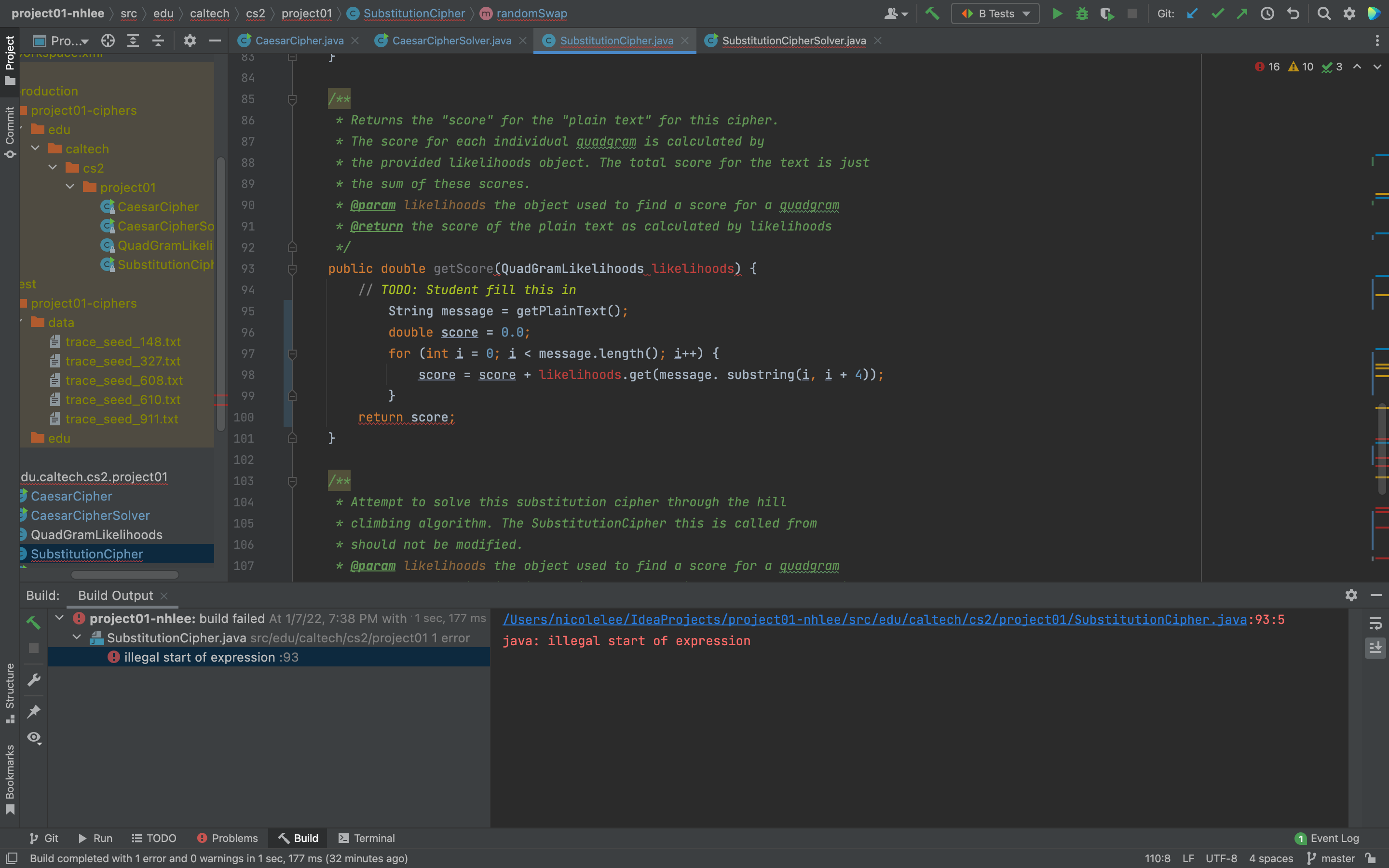Click the Debug bug icon

pos(1082,14)
